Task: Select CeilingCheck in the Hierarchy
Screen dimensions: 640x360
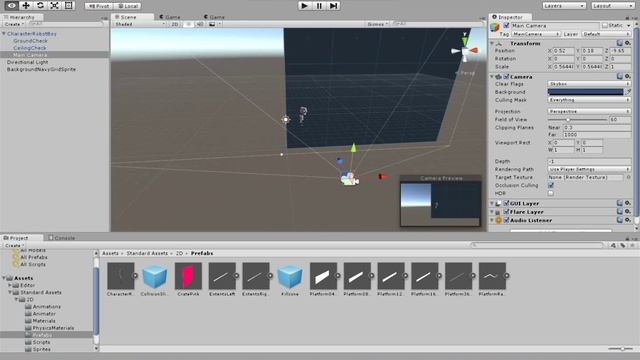Action: tap(29, 48)
